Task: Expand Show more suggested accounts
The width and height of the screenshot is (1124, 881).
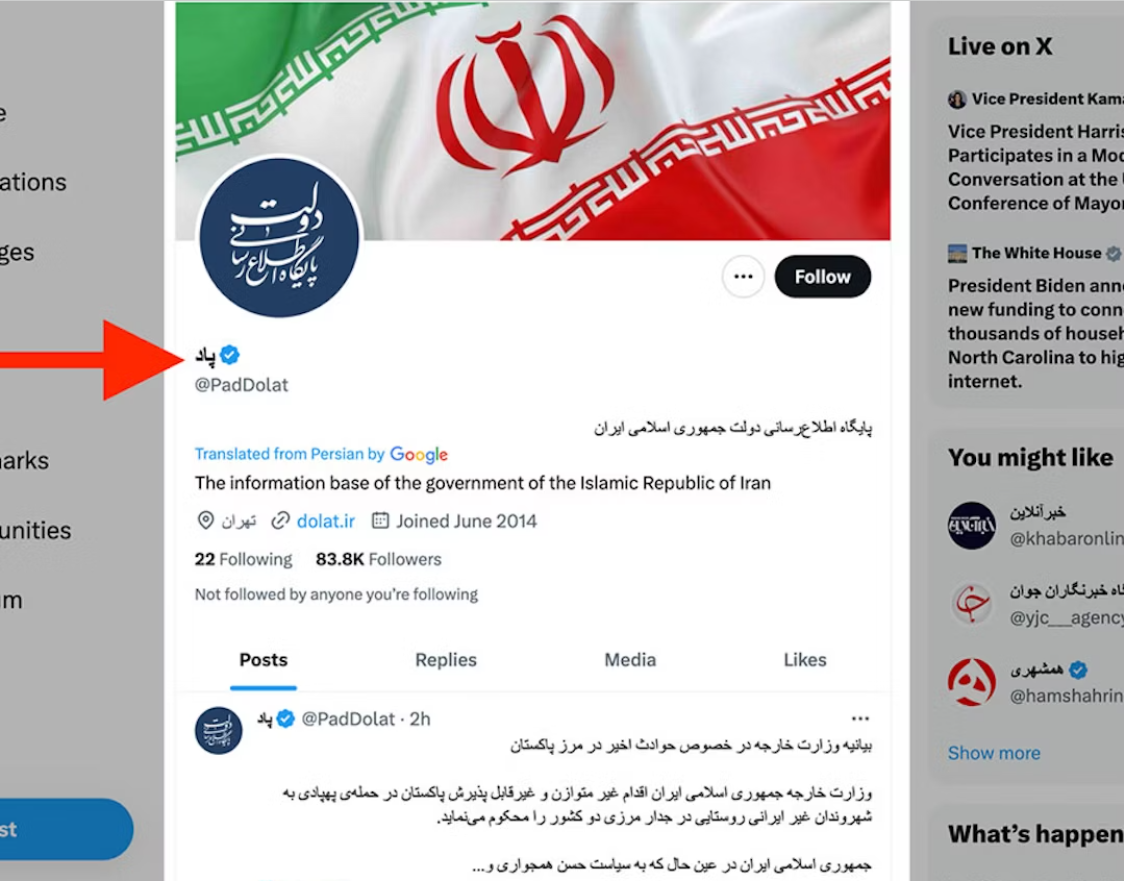Action: pos(994,753)
